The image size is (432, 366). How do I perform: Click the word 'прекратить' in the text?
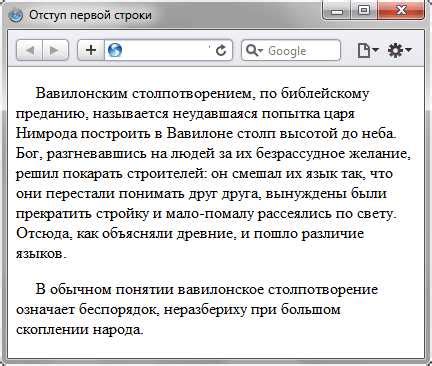54,214
